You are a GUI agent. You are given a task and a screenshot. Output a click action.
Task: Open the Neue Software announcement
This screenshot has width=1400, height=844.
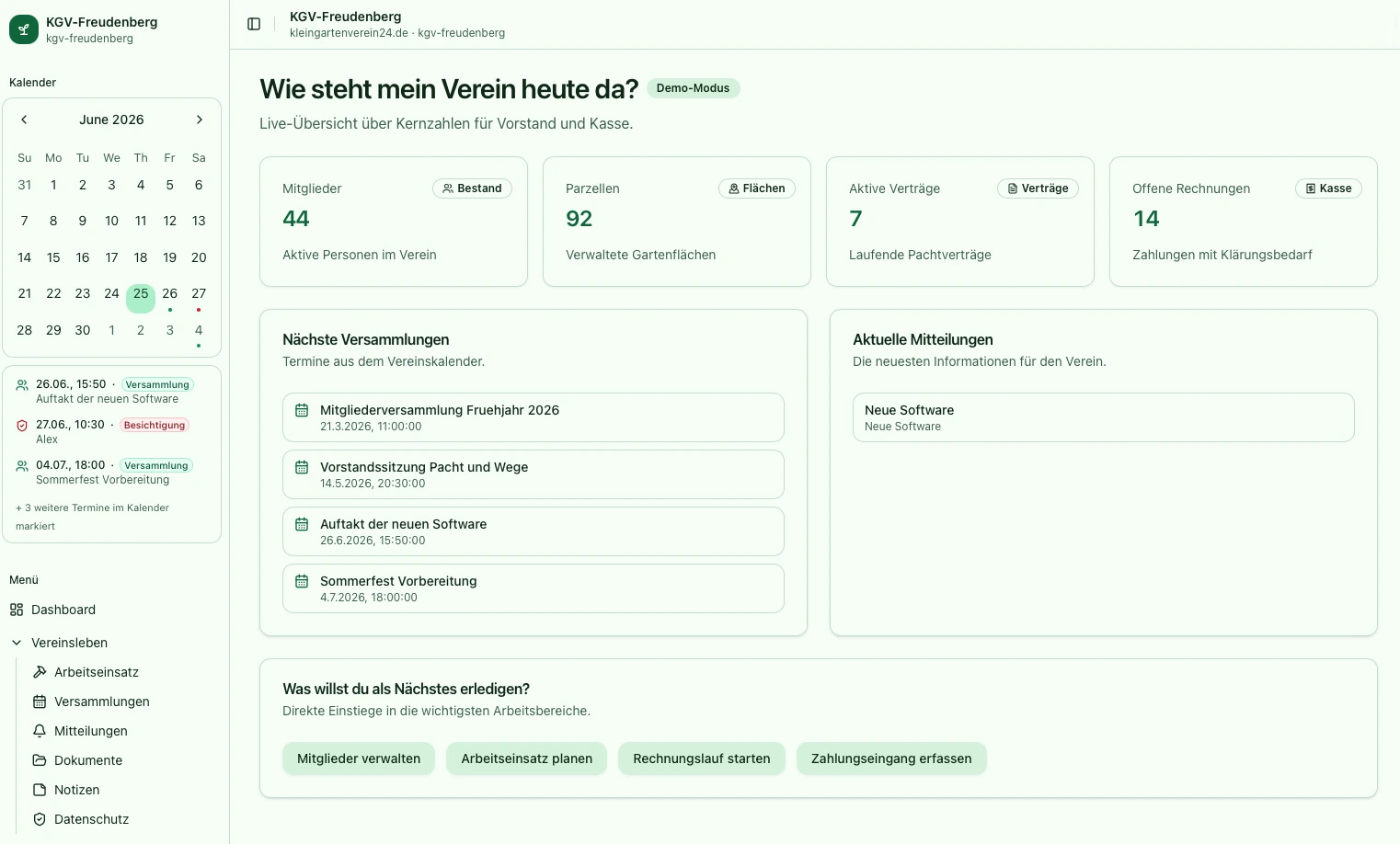(x=1104, y=417)
